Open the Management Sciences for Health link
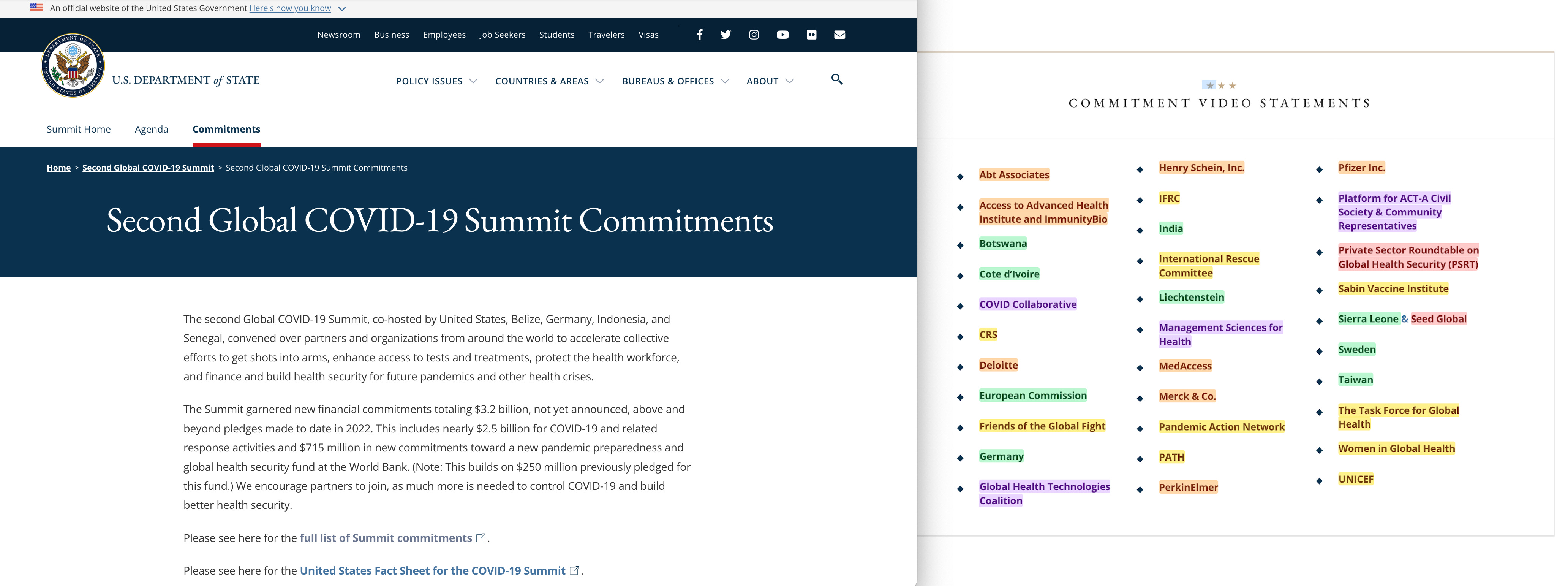This screenshot has width=1568, height=586. tap(1220, 334)
